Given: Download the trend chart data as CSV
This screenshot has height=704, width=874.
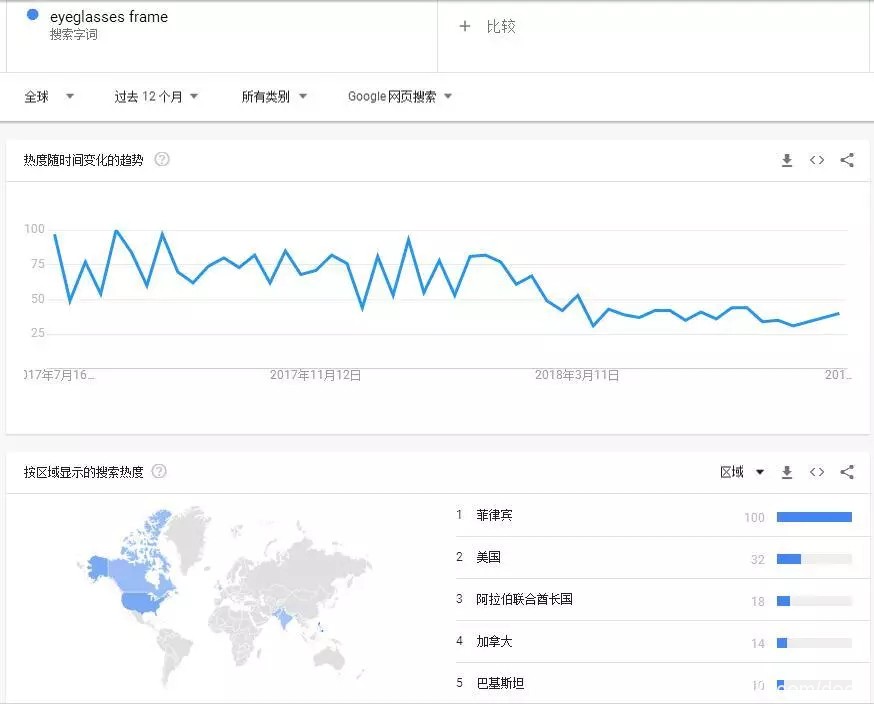Looking at the screenshot, I should tap(787, 159).
